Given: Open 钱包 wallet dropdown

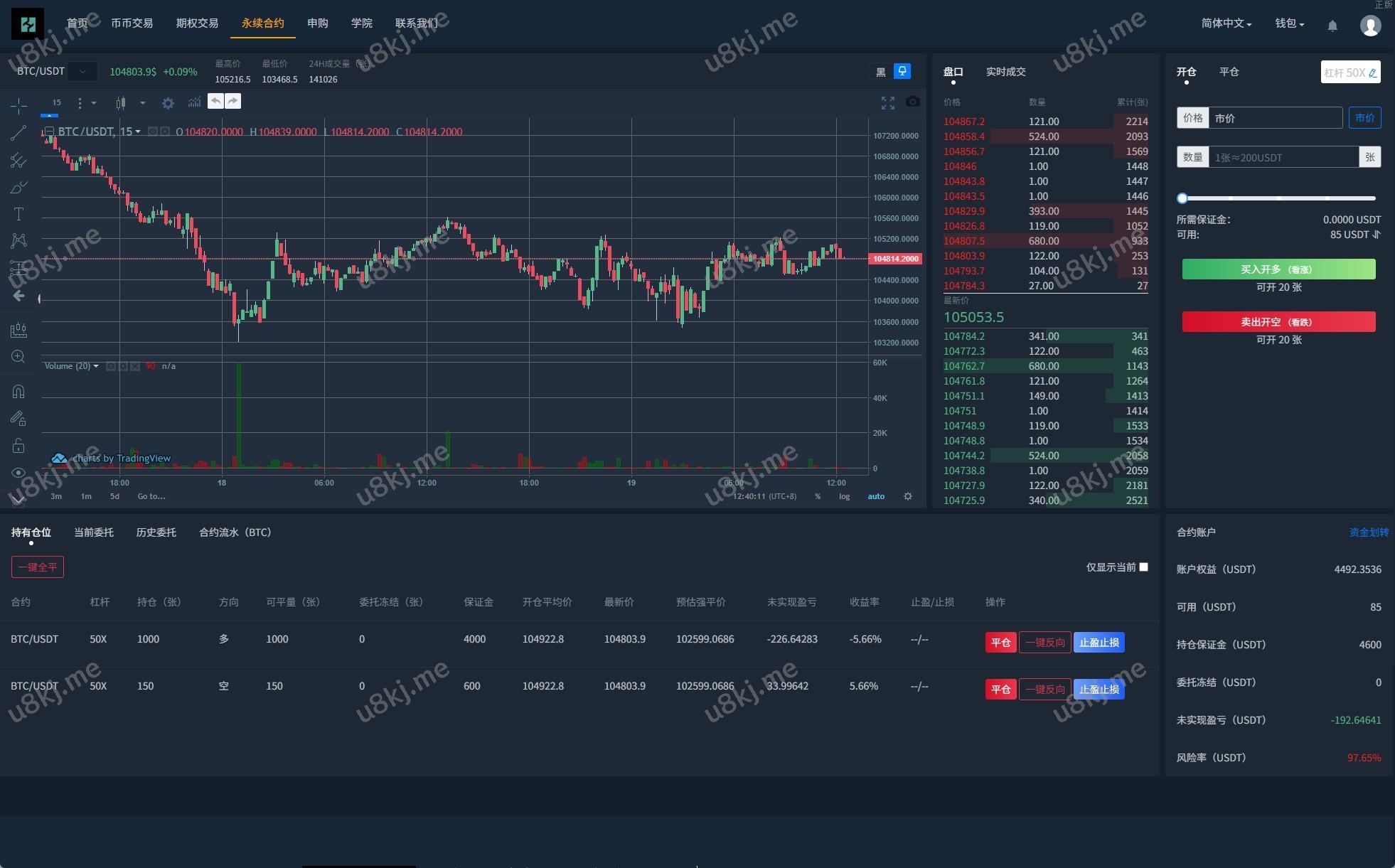Looking at the screenshot, I should 1289,23.
